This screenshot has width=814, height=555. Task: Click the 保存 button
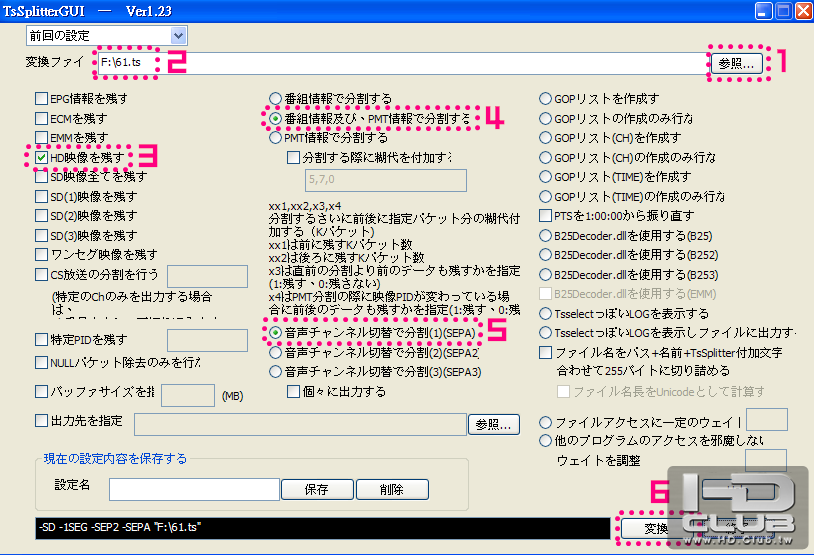317,490
